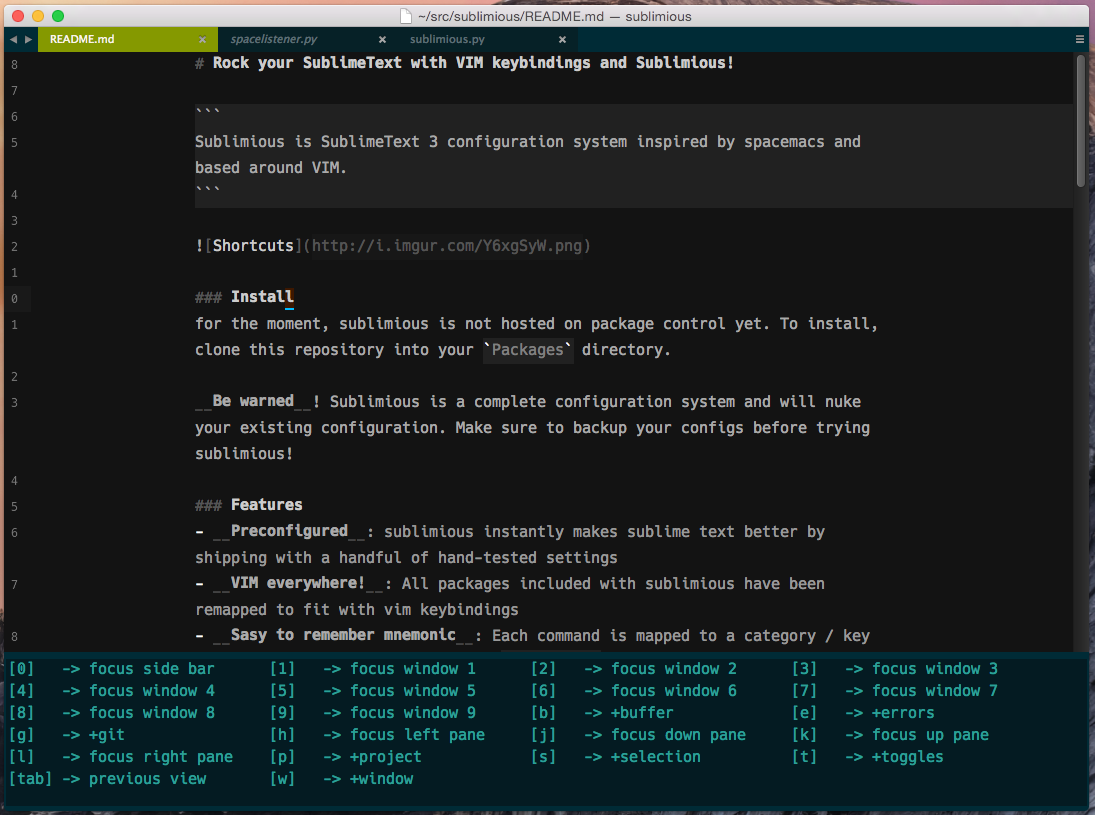This screenshot has height=815, width=1095.
Task: Click the Features heading line
Action: click(249, 505)
